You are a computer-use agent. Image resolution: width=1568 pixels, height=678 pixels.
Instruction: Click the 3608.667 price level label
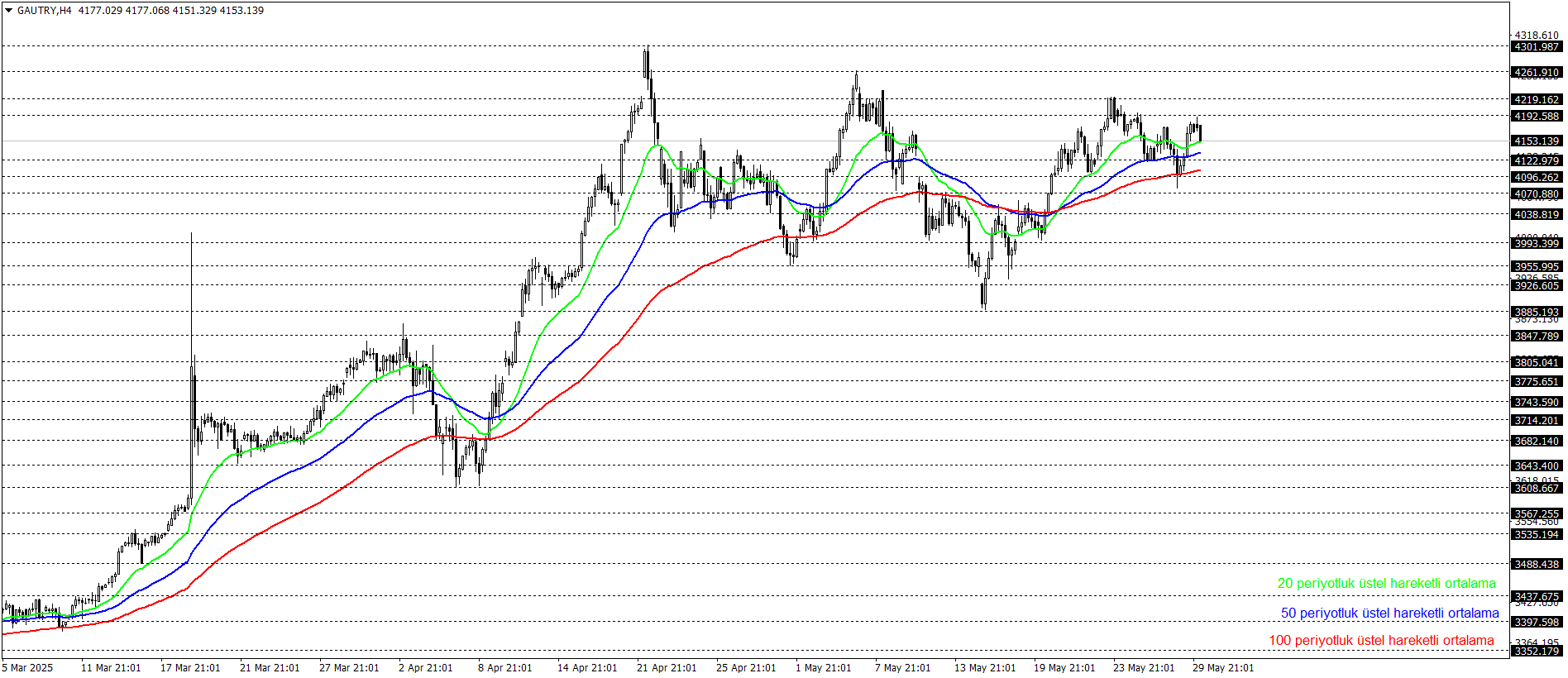[1537, 489]
